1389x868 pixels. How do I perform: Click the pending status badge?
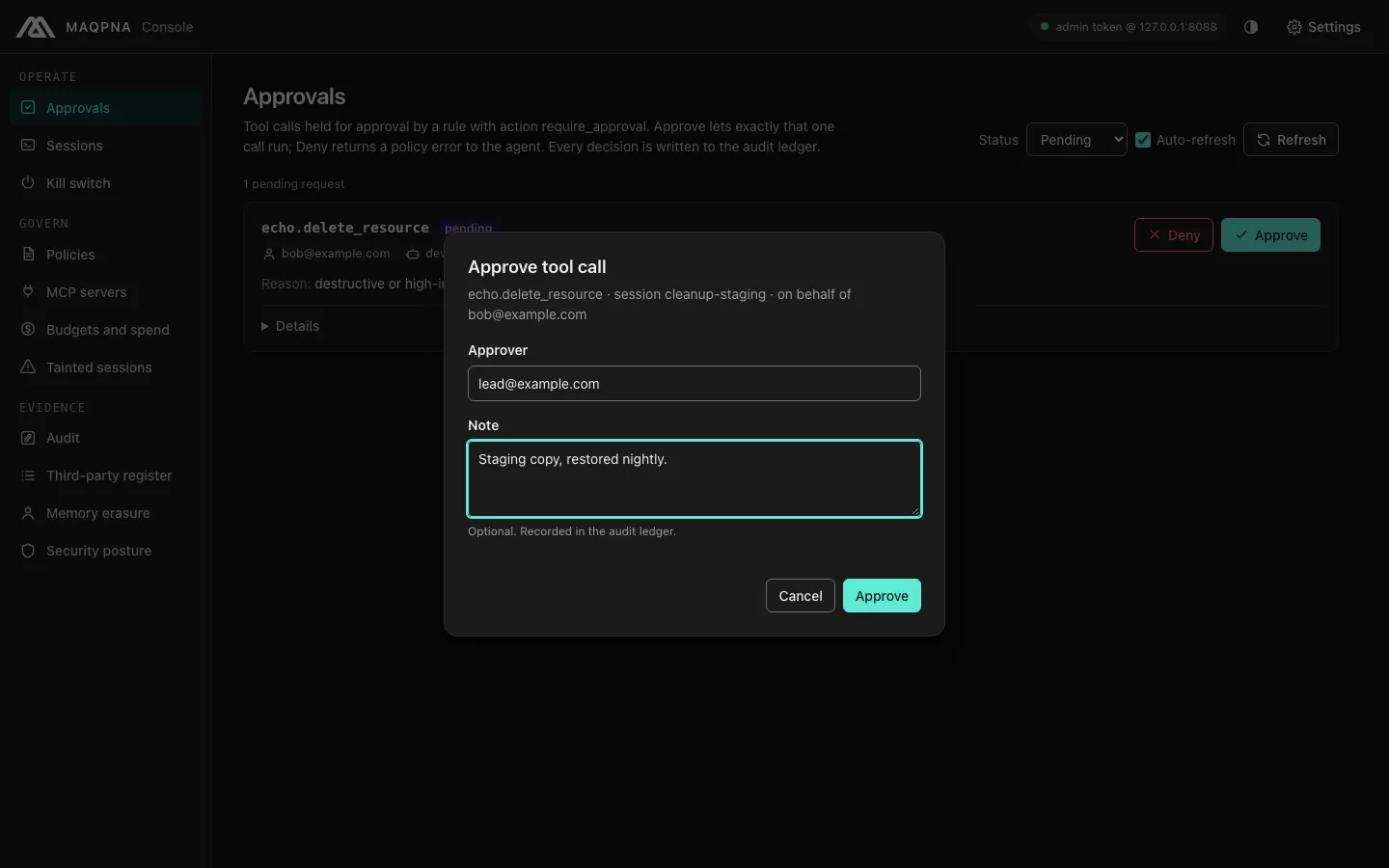469,228
